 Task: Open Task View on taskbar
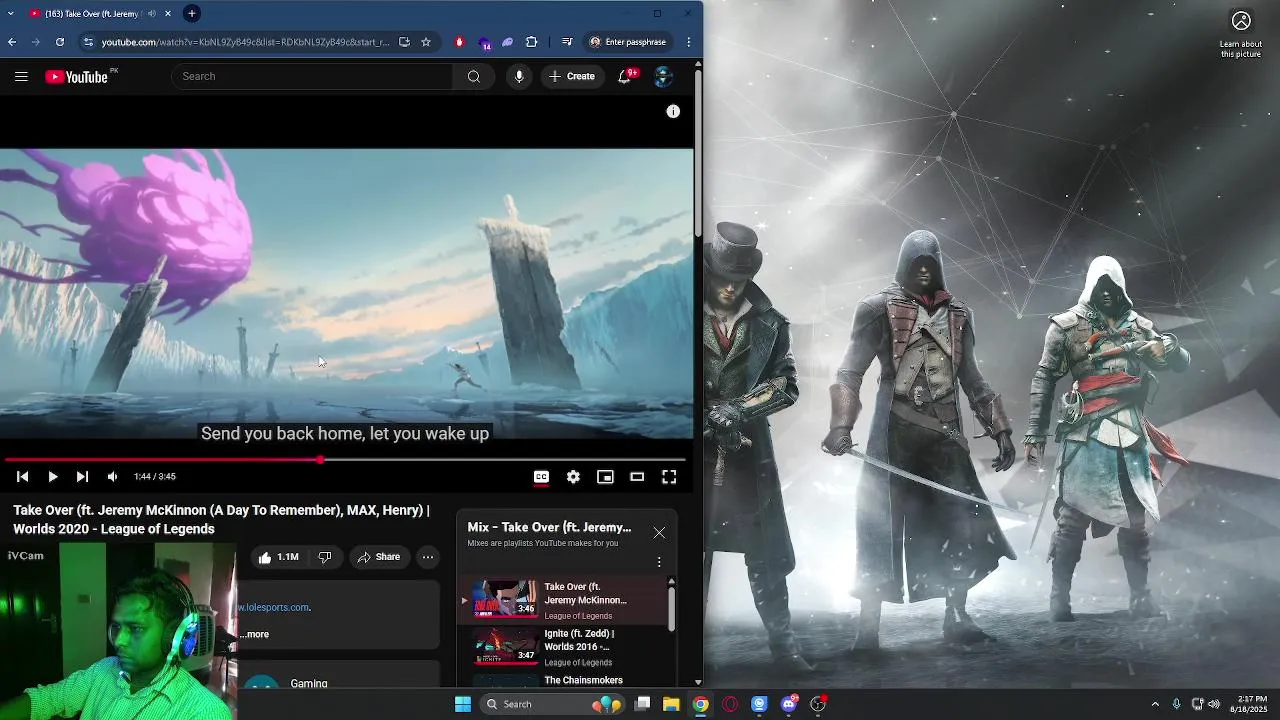point(643,704)
